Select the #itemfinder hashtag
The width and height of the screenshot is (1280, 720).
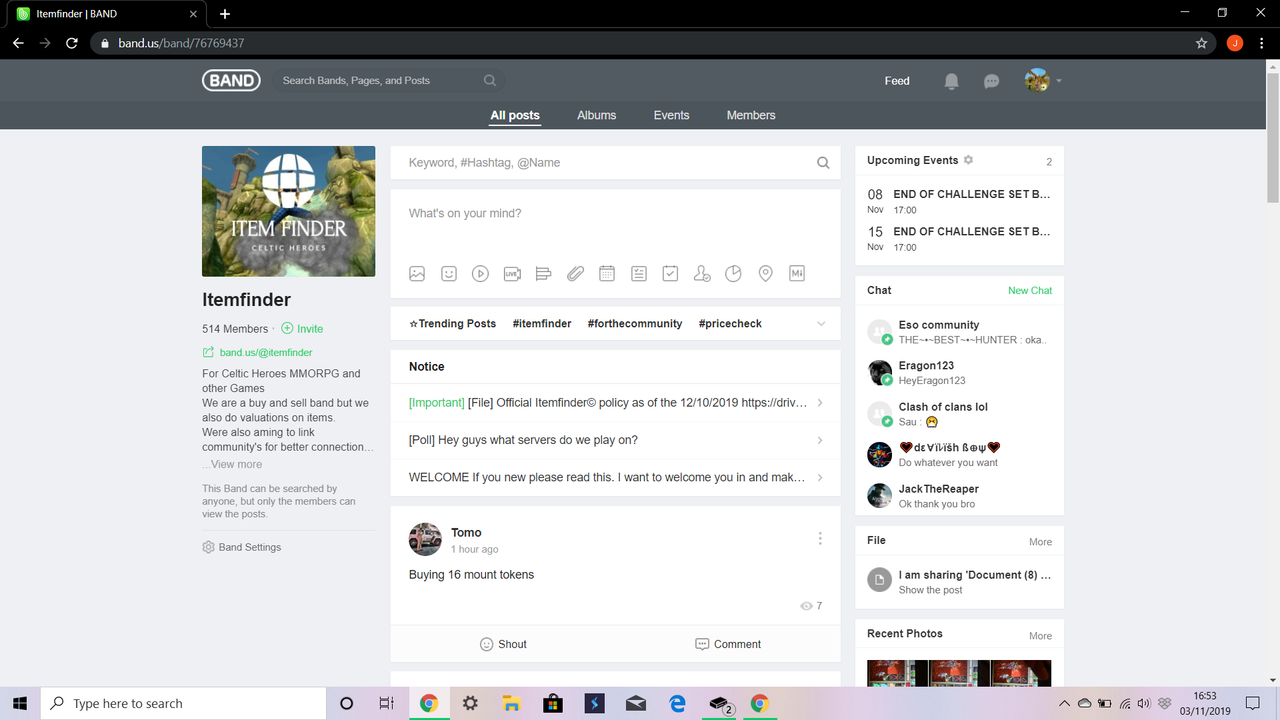(542, 324)
